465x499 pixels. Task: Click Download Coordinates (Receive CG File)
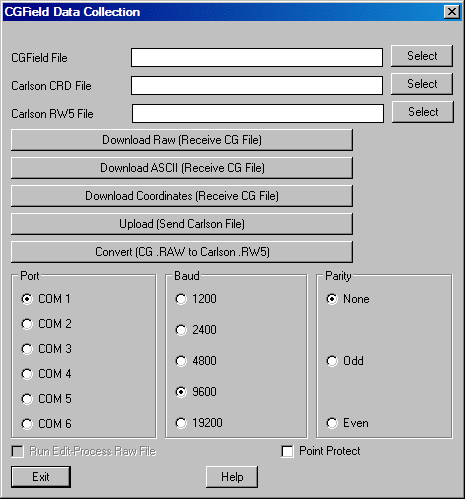click(x=182, y=196)
